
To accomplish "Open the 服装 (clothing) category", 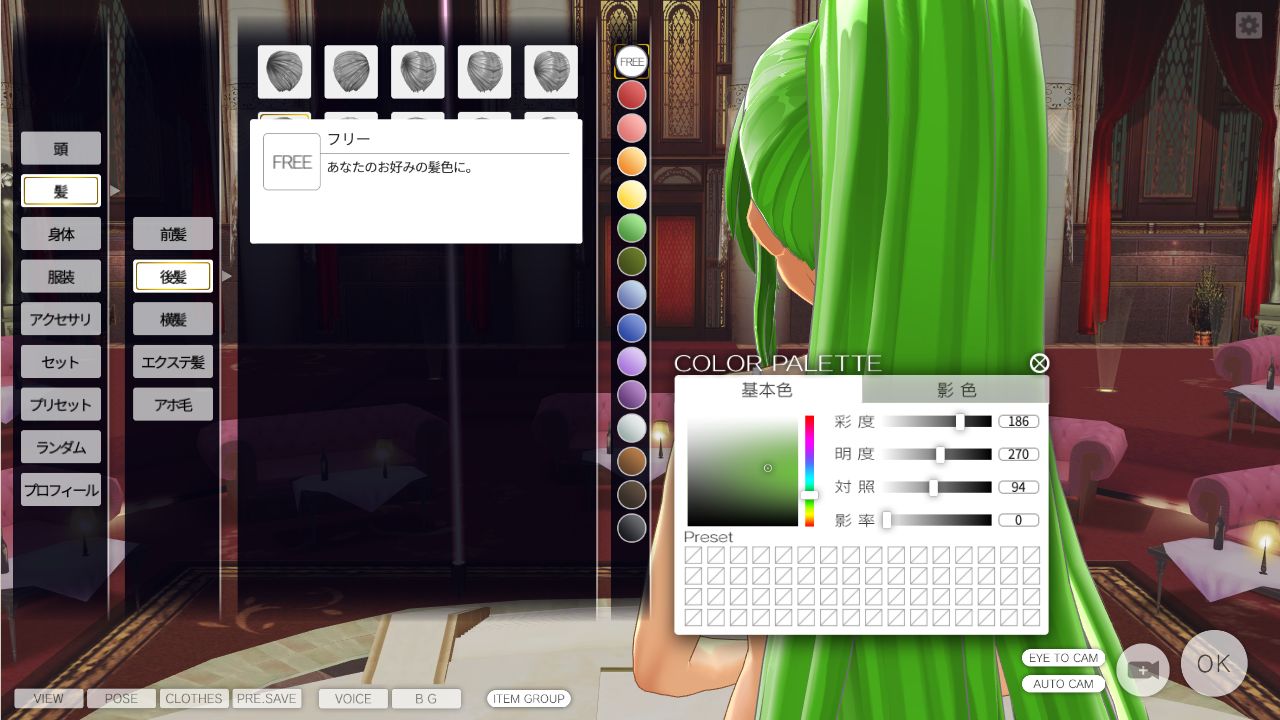I will (x=61, y=276).
